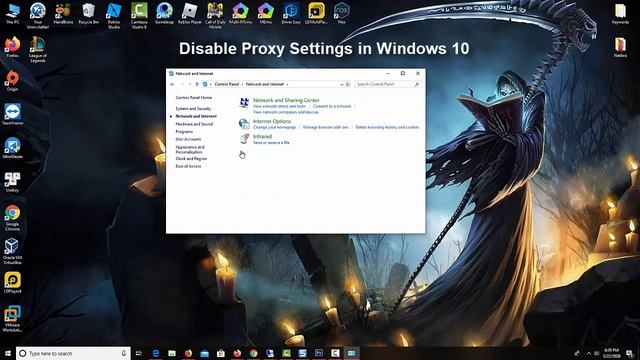Screen dimensions: 640x360
Task: Launch Roblox Player shortcut
Action: click(x=190, y=13)
